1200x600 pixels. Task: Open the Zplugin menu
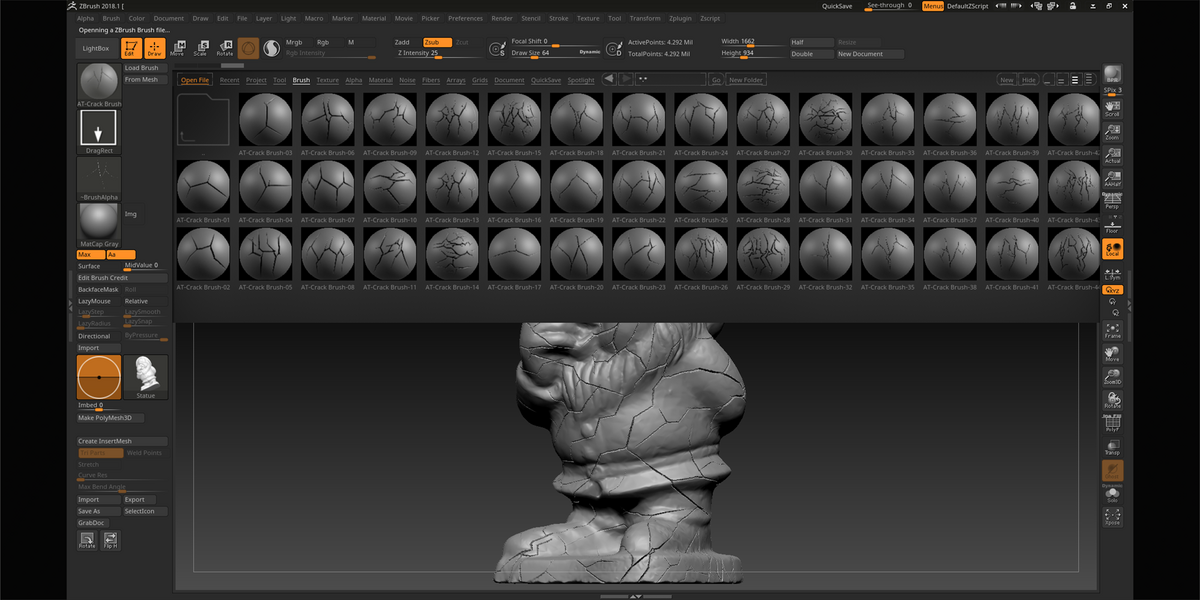[680, 18]
